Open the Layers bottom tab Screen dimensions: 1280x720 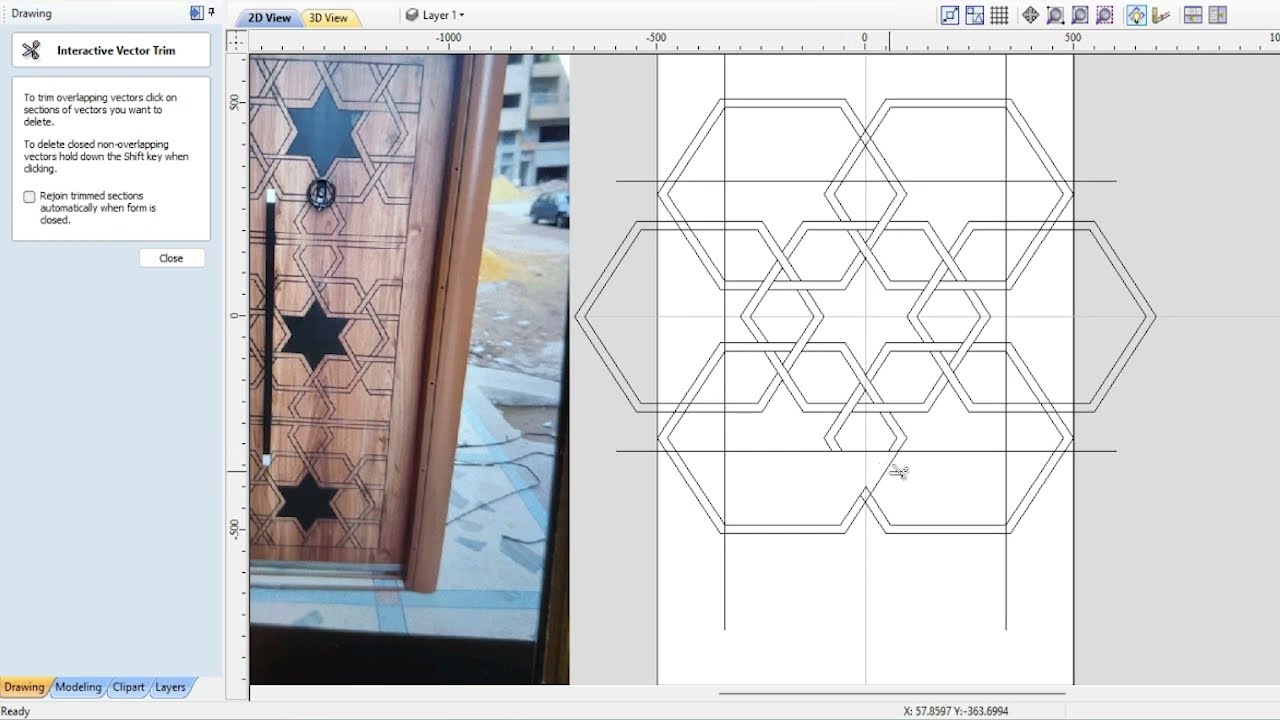170,687
